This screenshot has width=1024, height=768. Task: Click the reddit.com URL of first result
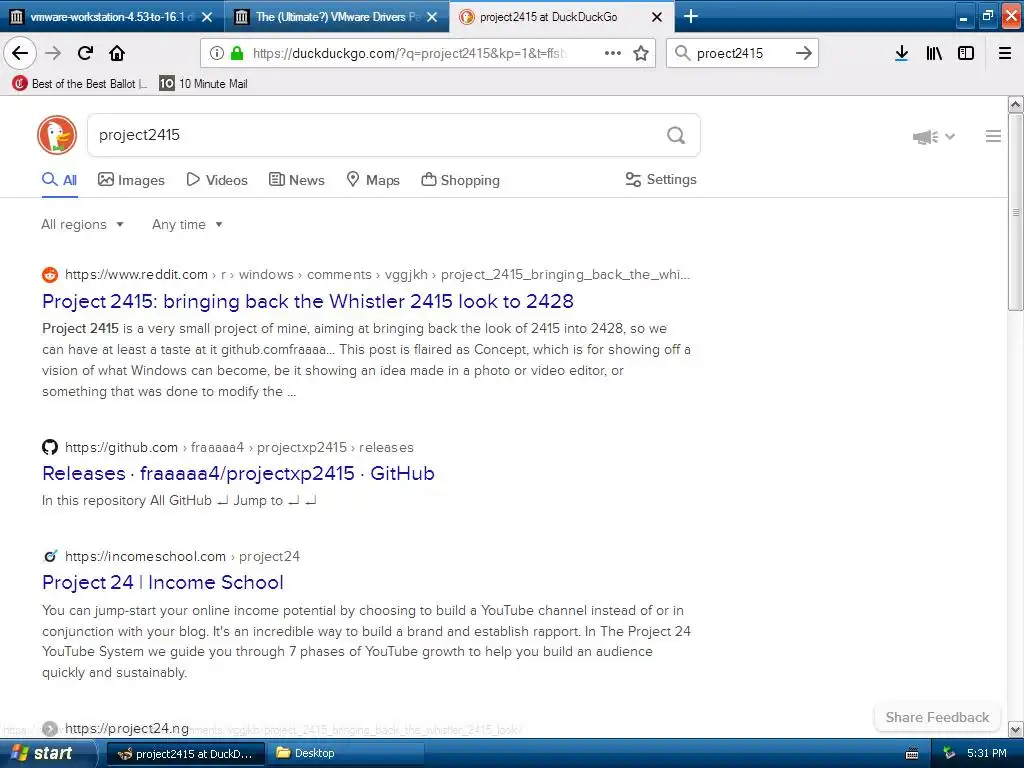tap(377, 274)
